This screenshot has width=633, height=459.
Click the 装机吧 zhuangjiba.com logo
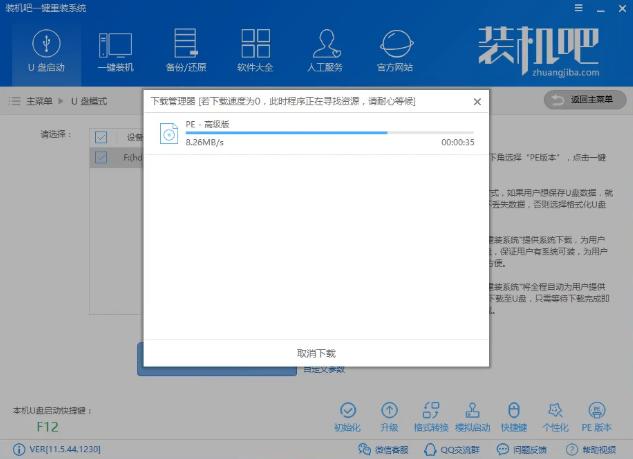pyautogui.click(x=539, y=51)
